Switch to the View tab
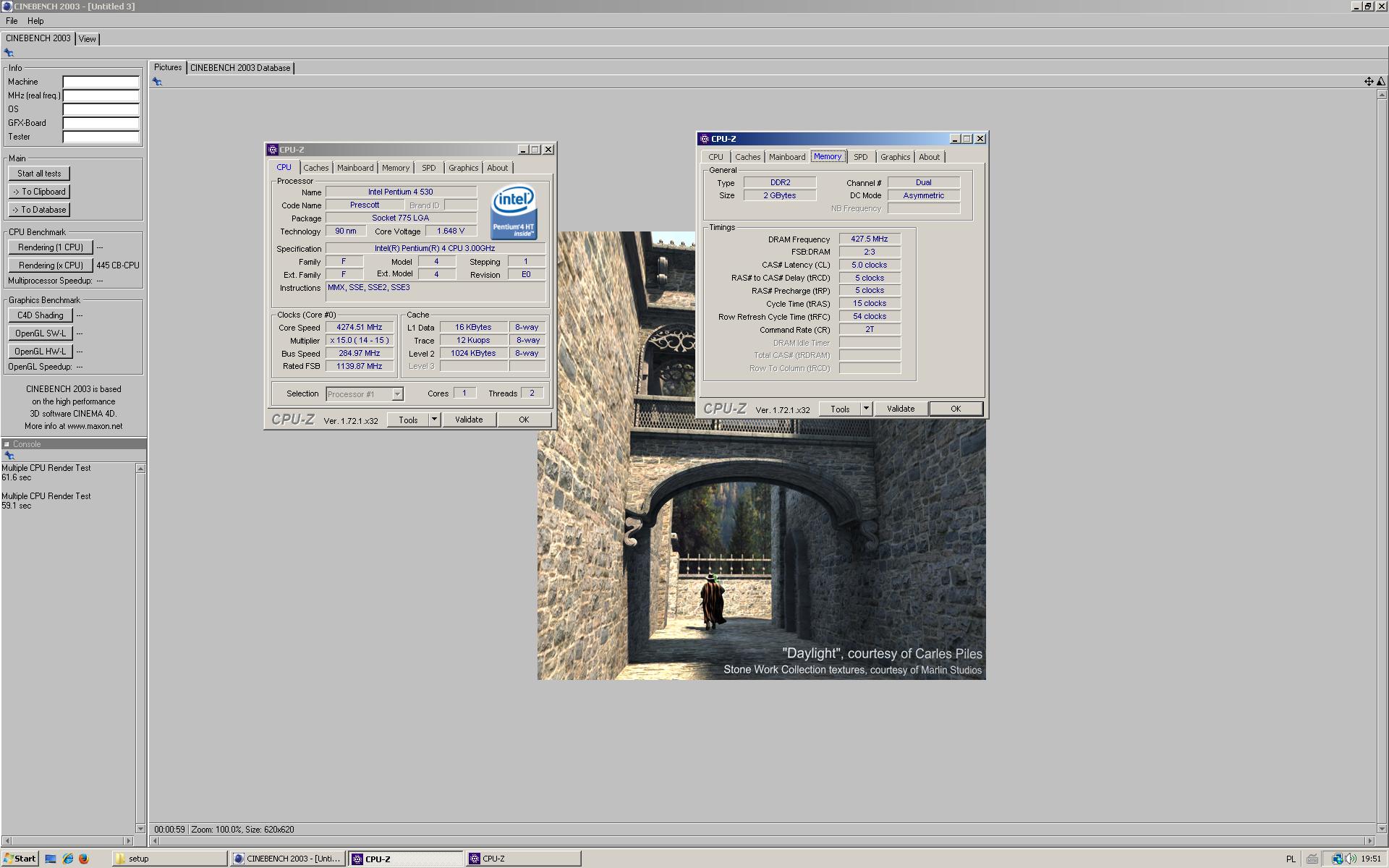 [x=88, y=39]
